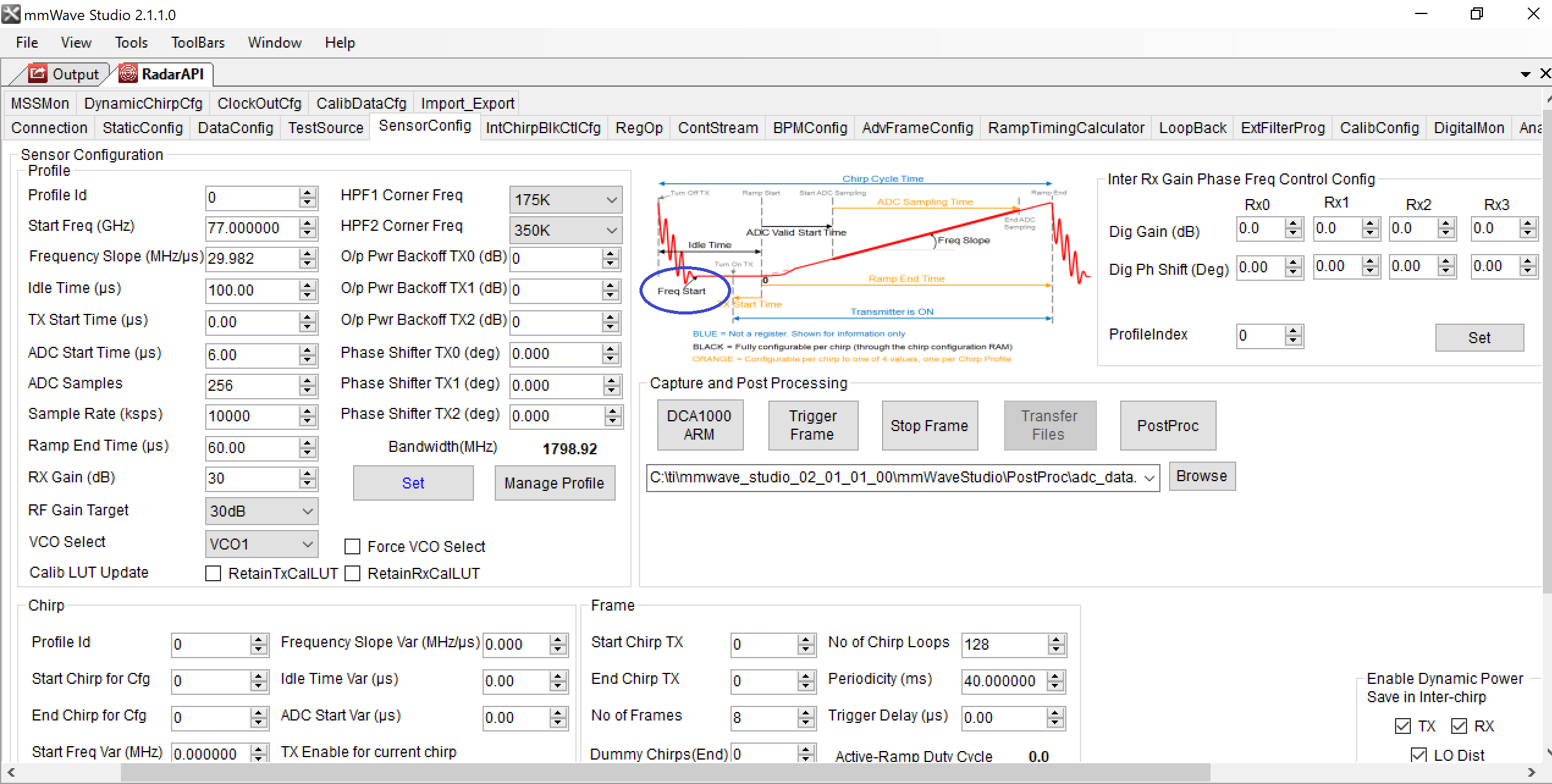Increase Start Freq spinner up arrow
The width and height of the screenshot is (1552, 784).
point(308,223)
